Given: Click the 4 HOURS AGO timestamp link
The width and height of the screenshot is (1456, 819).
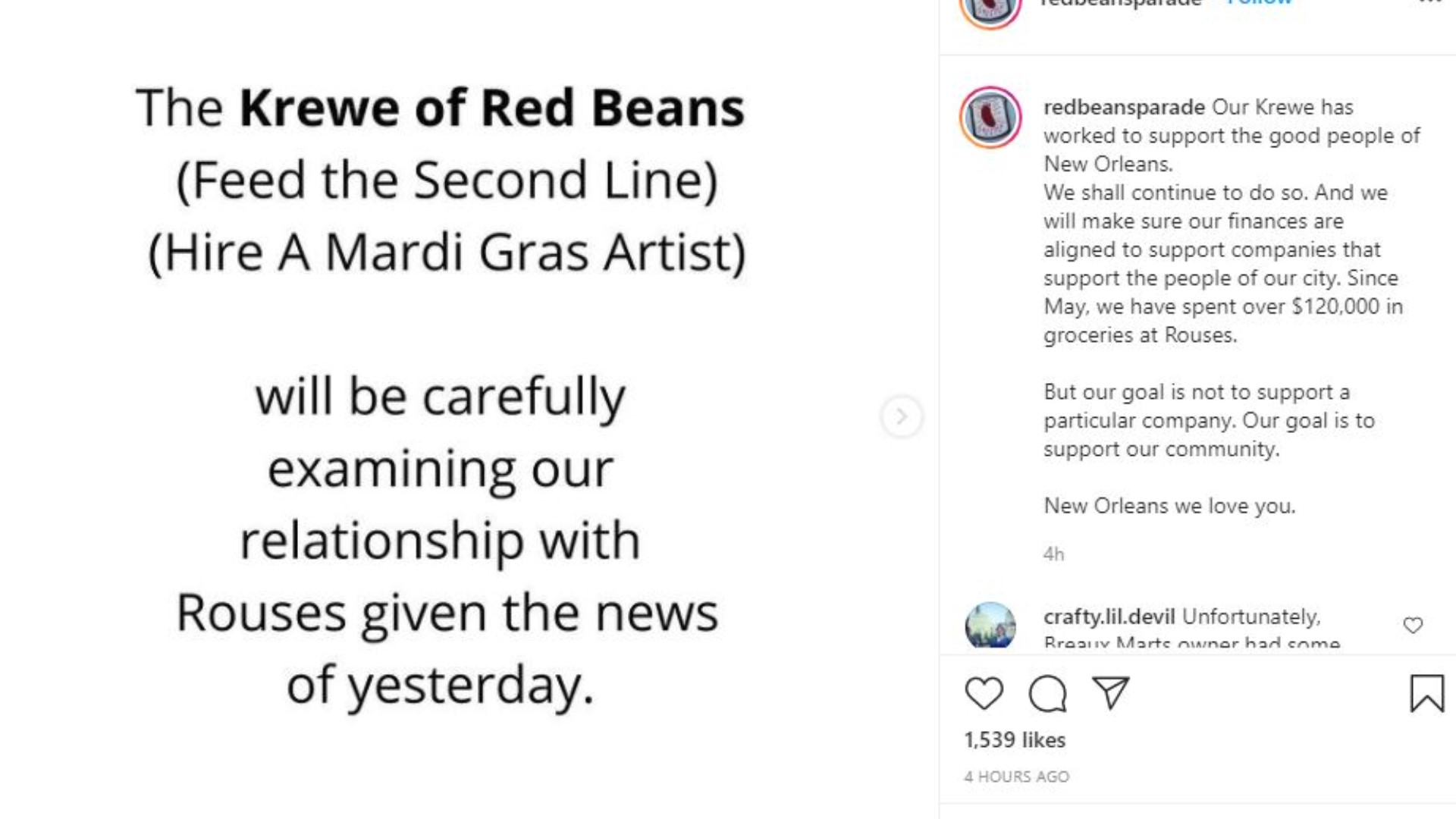Looking at the screenshot, I should [1017, 777].
